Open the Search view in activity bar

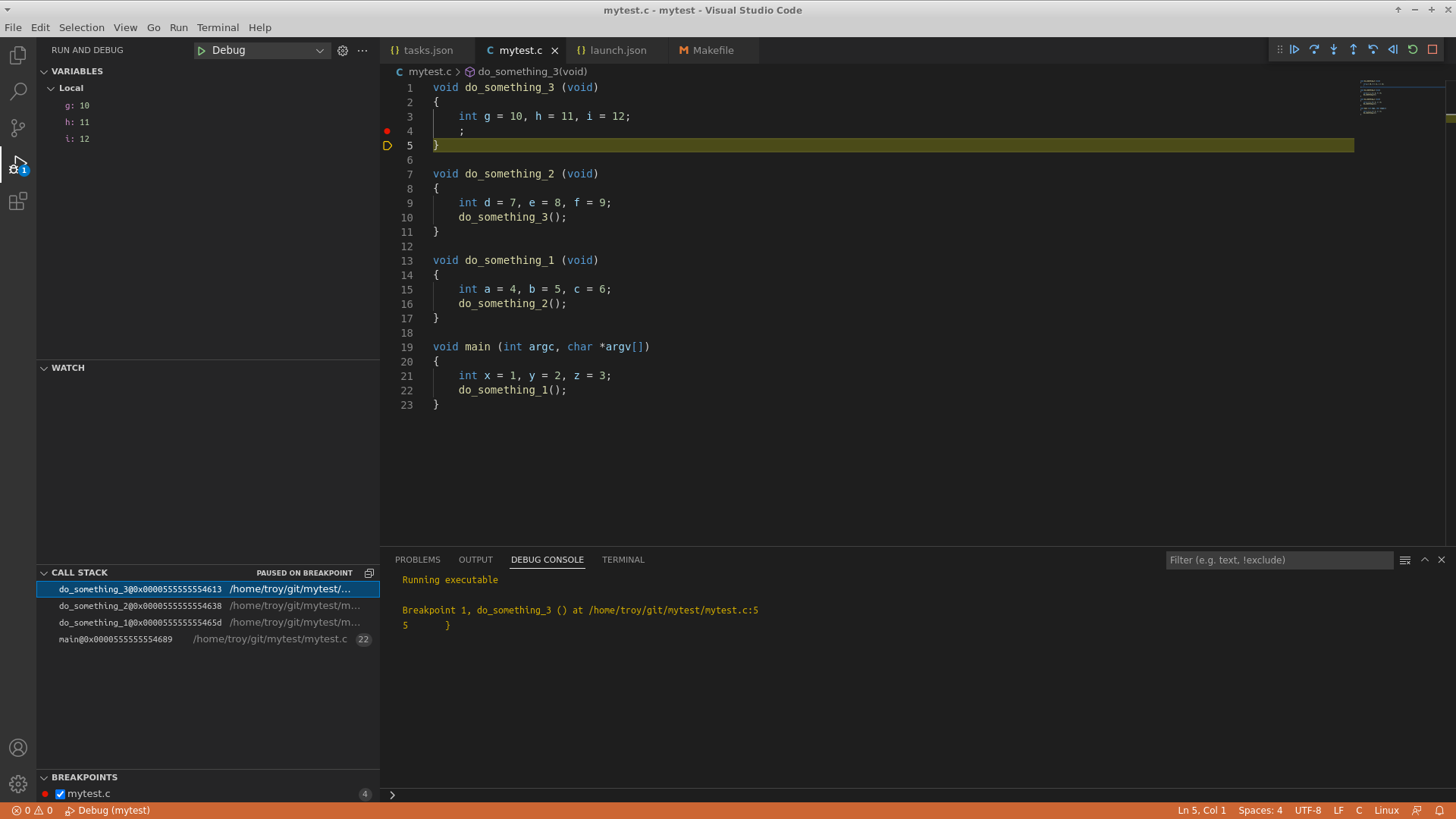18,92
